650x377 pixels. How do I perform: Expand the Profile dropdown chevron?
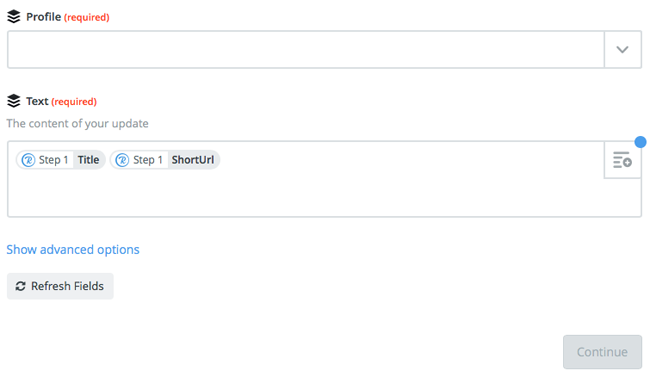pyautogui.click(x=623, y=50)
